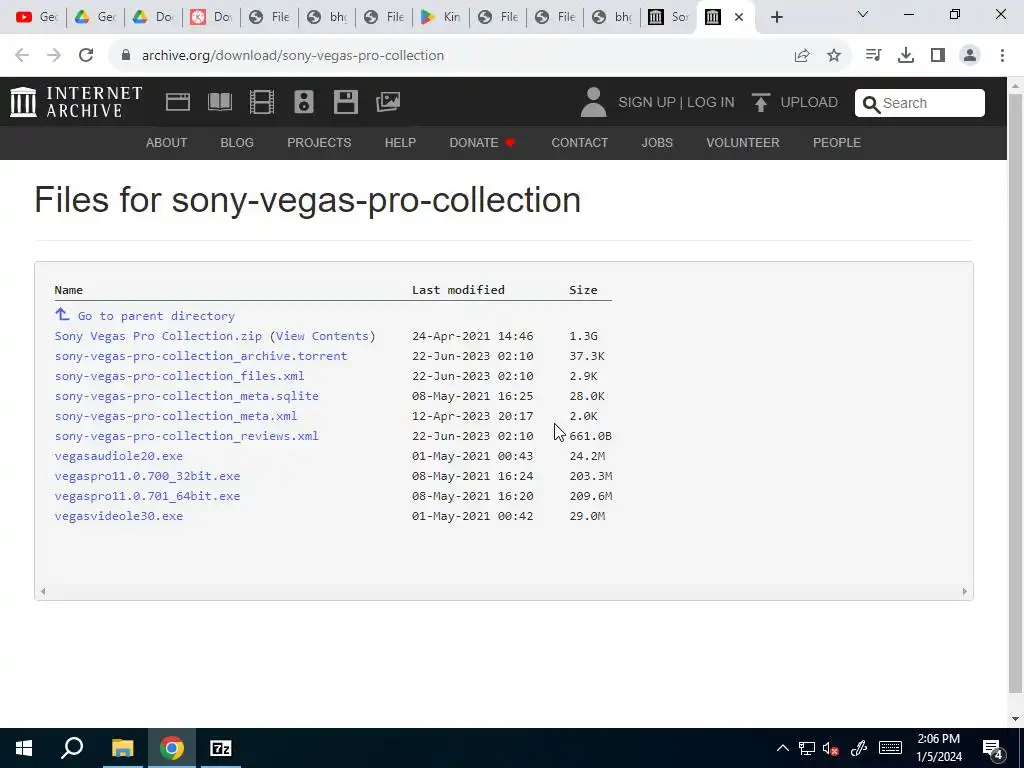The image size is (1024, 768).
Task: Click View Contents link for the zip
Action: (322, 336)
